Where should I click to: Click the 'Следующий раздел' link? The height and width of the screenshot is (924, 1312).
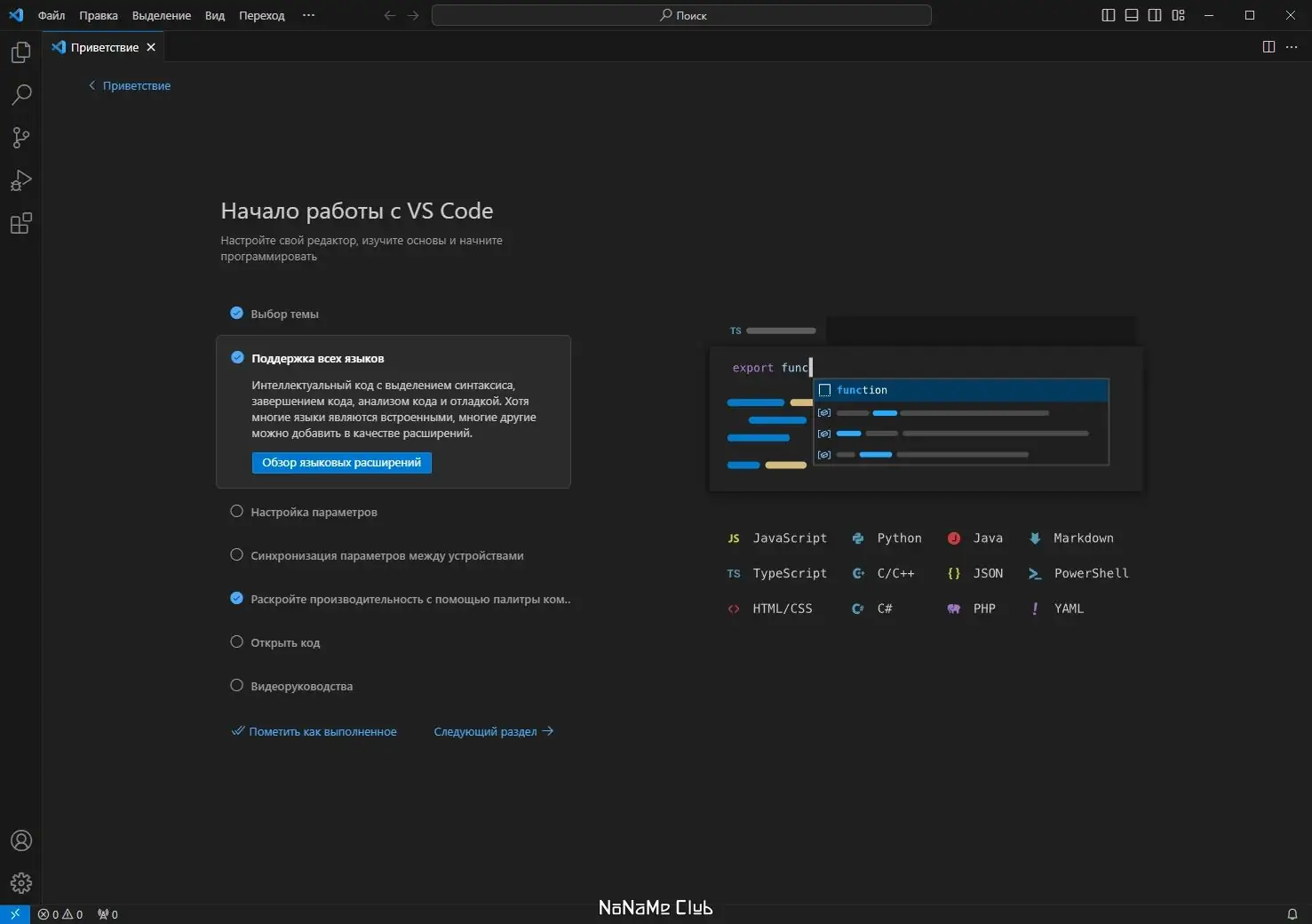(x=493, y=731)
